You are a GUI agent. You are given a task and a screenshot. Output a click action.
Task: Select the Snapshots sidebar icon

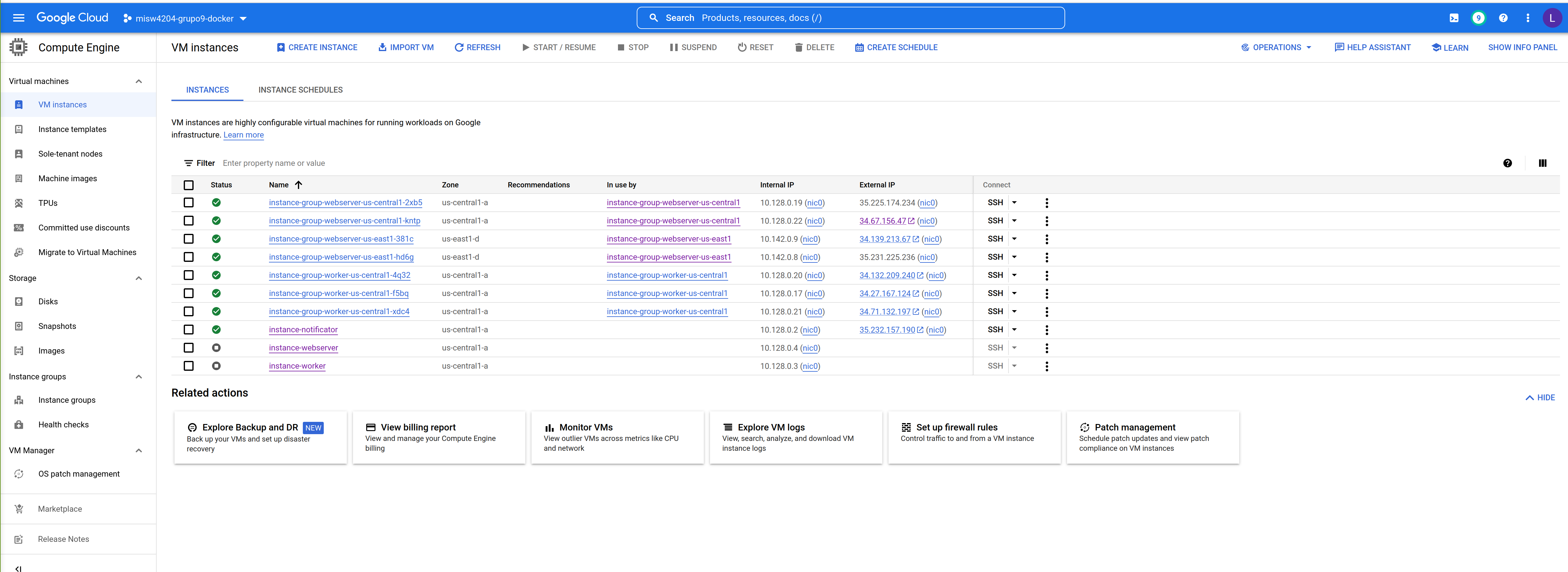click(19, 326)
